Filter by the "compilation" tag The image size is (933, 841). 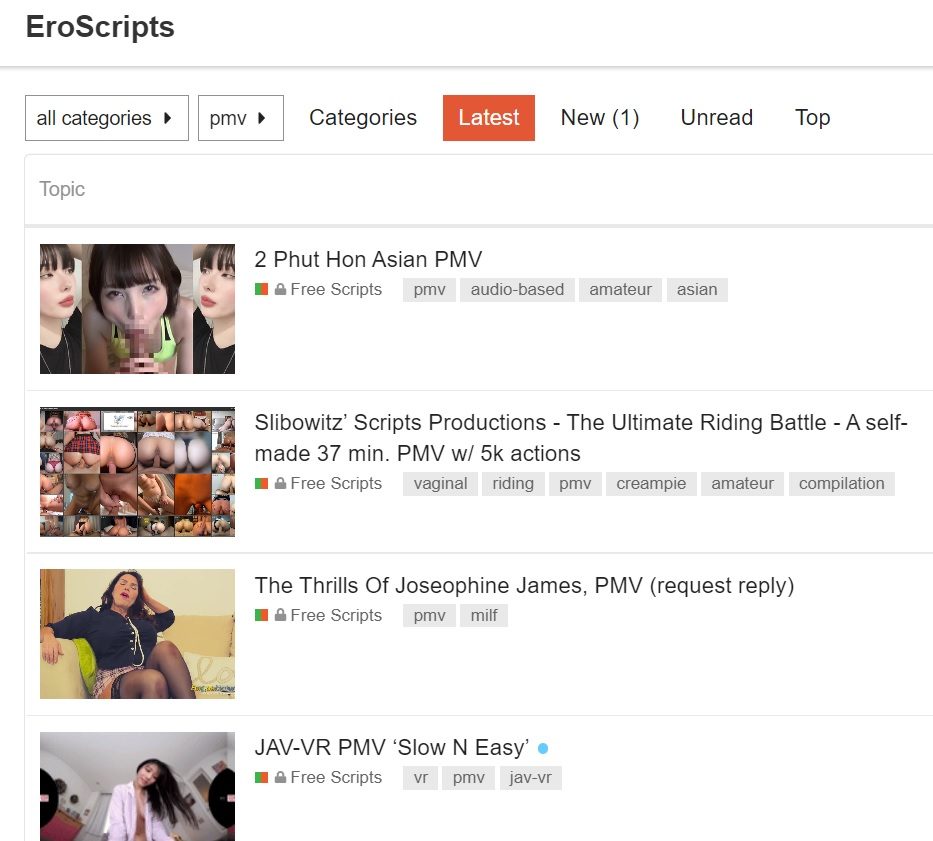(x=841, y=484)
